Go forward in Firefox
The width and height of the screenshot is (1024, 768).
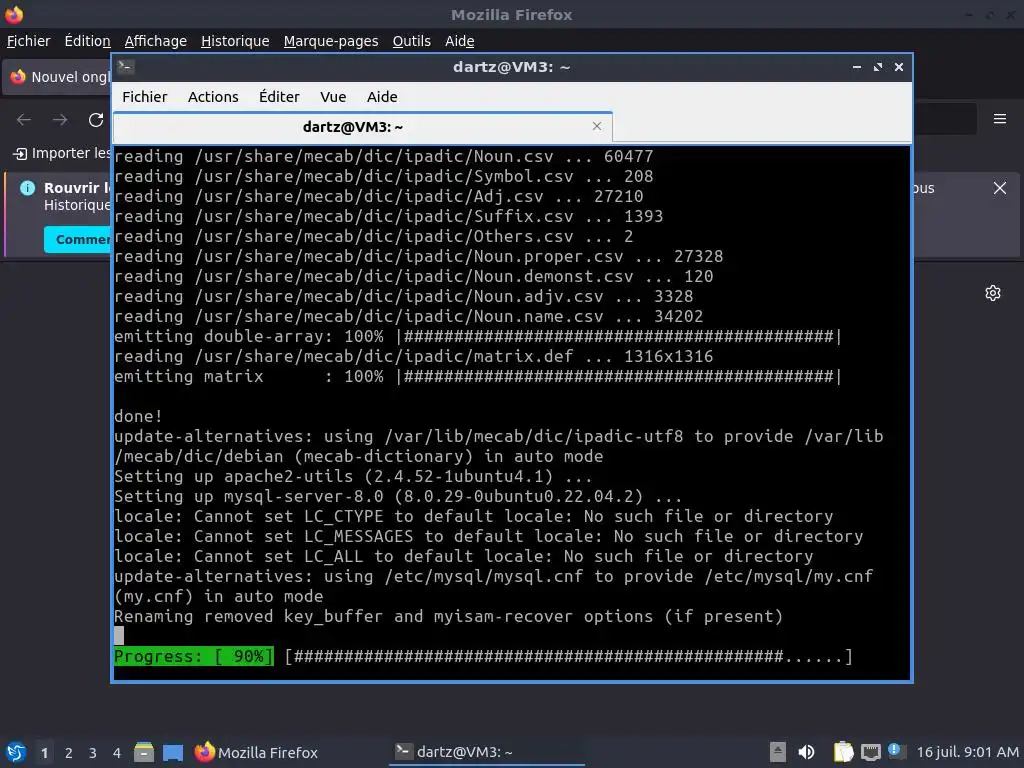[x=60, y=120]
